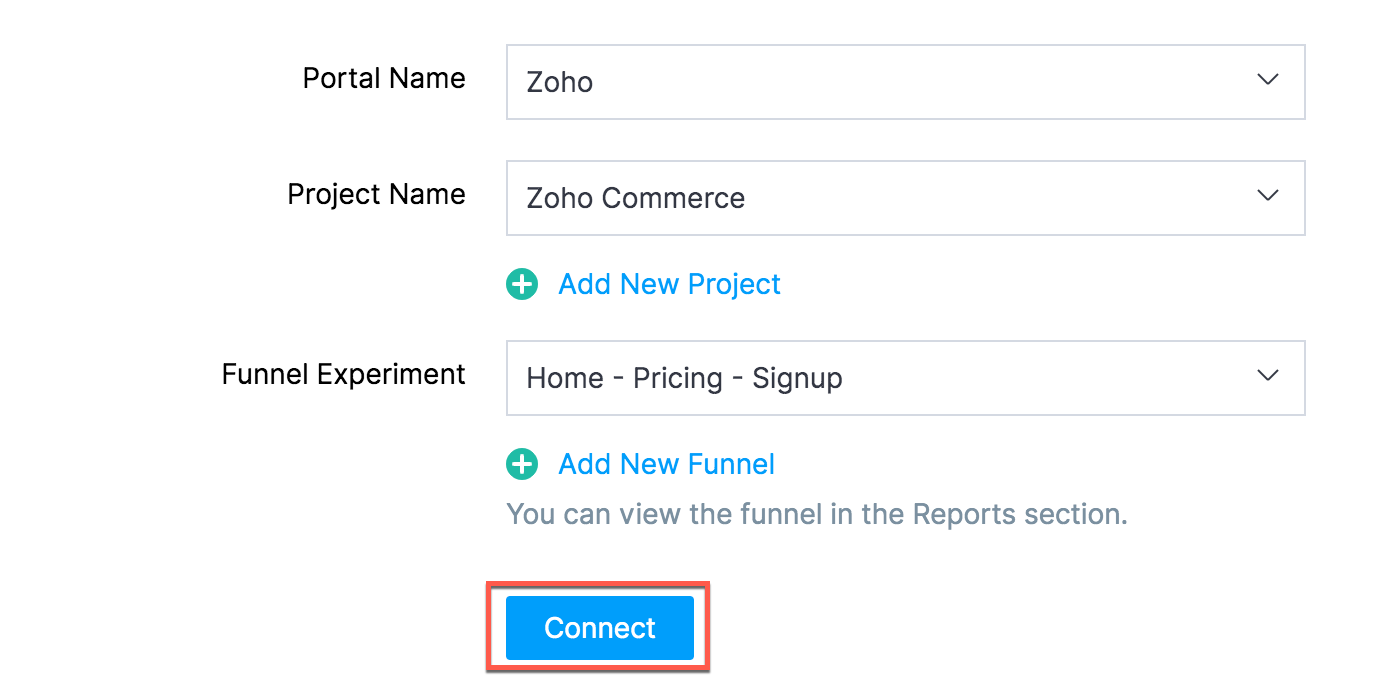Click the word 'Signup' in the funnel field

(x=797, y=379)
